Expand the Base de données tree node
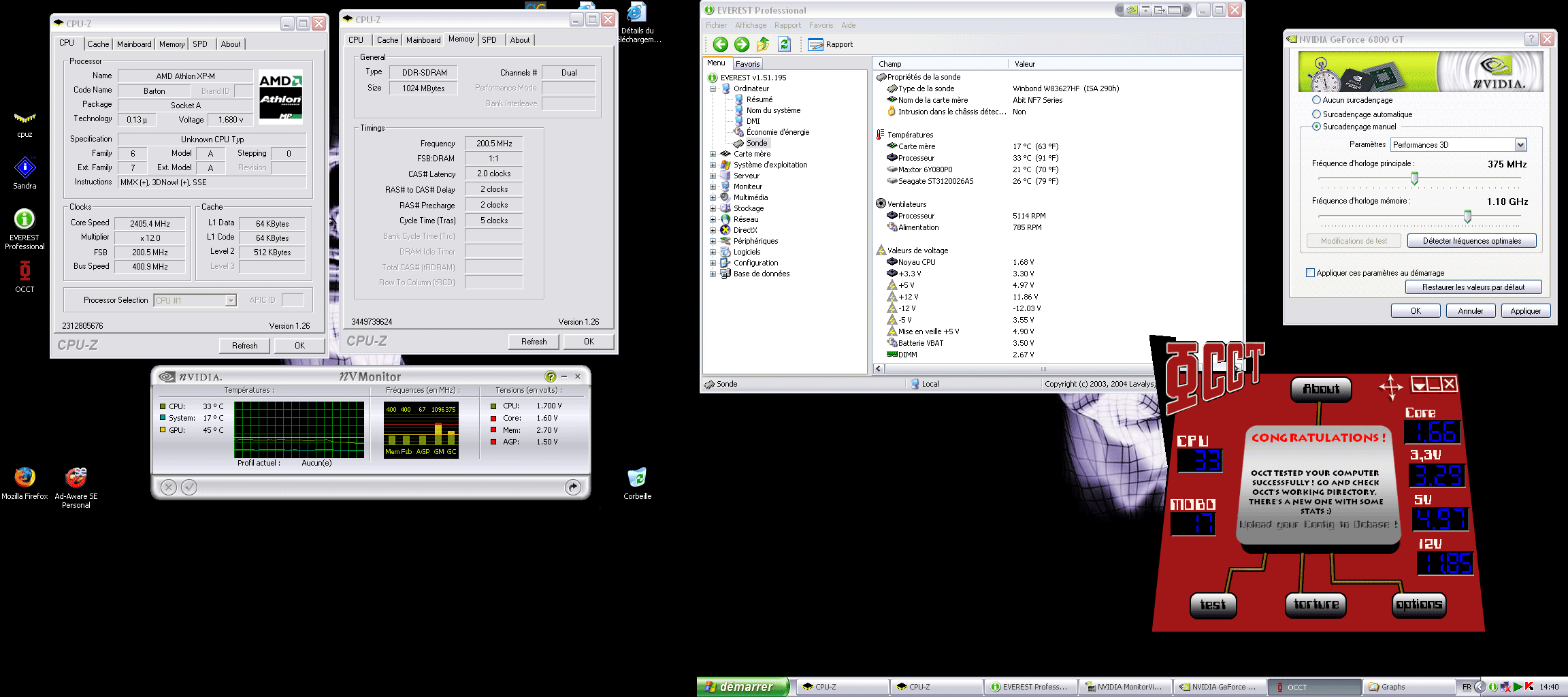This screenshot has width=1568, height=697. coord(713,274)
